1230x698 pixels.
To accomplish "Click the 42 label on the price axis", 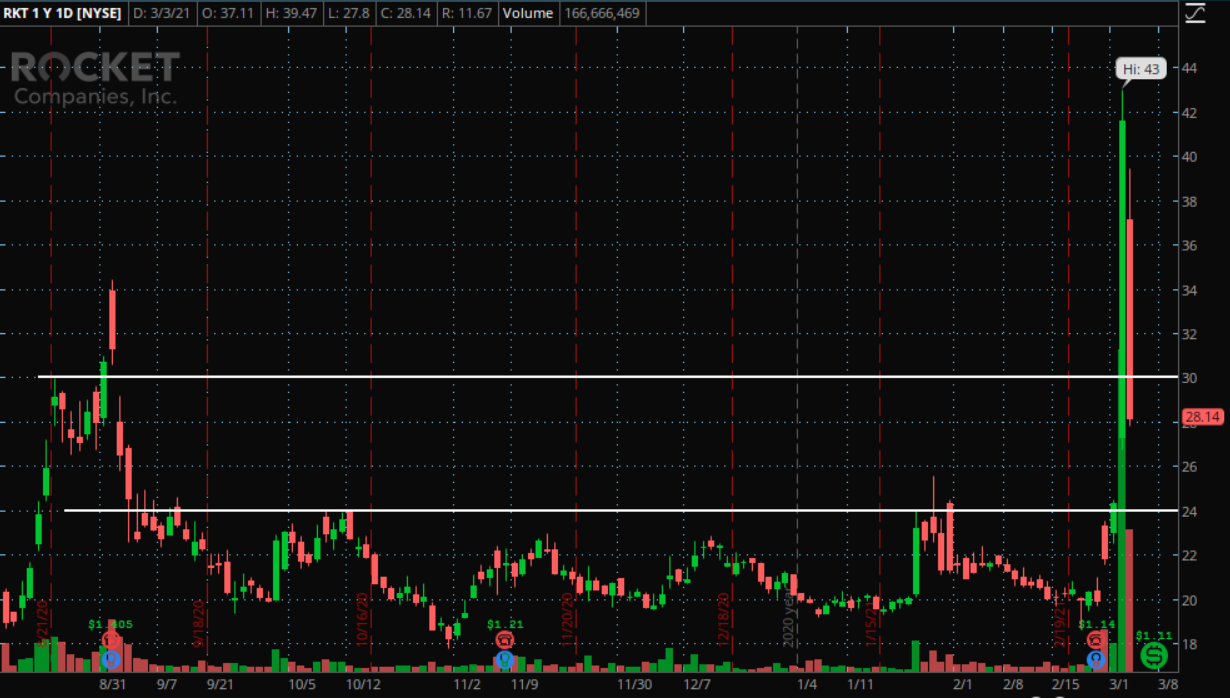I will point(1191,112).
